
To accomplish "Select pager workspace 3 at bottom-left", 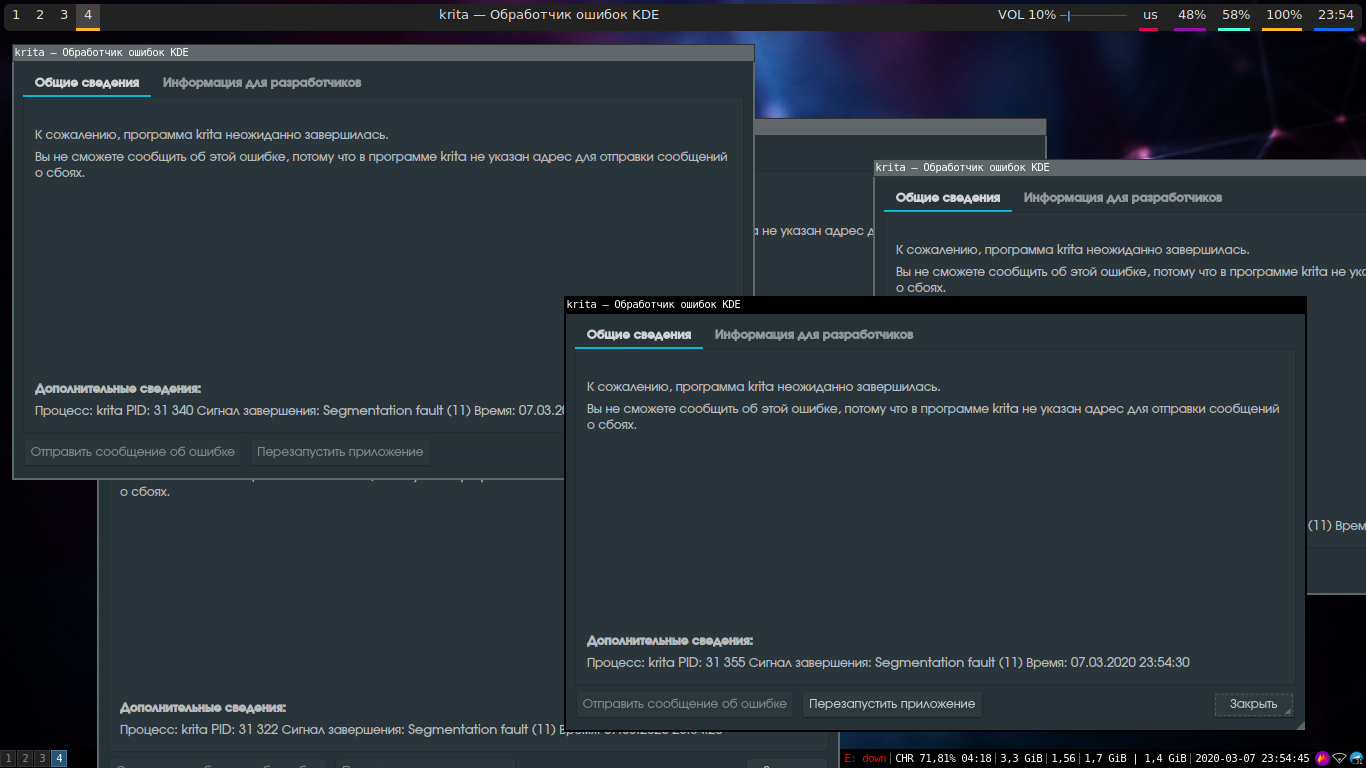I will pyautogui.click(x=42, y=759).
